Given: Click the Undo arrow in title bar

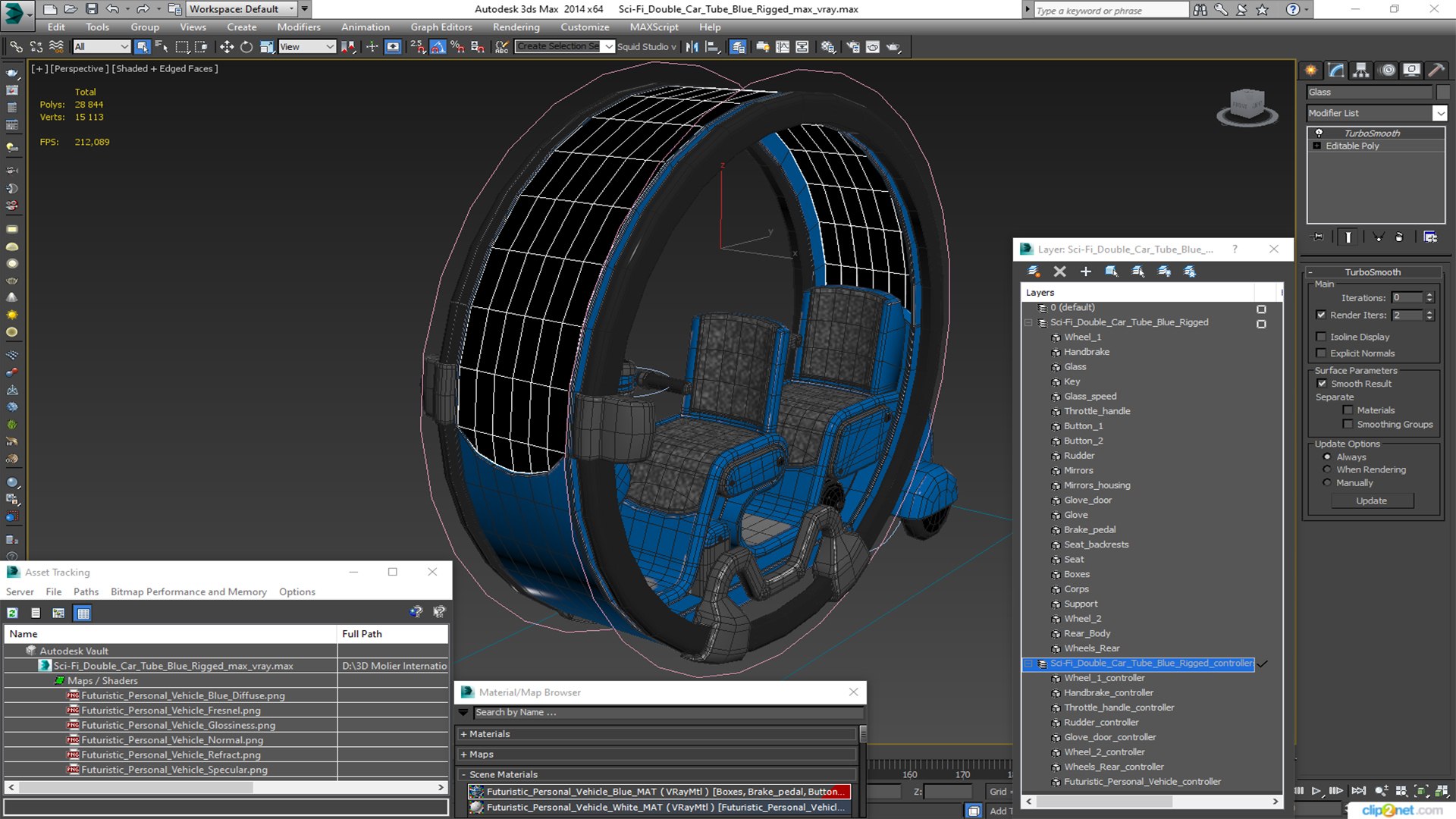Looking at the screenshot, I should click(x=112, y=9).
